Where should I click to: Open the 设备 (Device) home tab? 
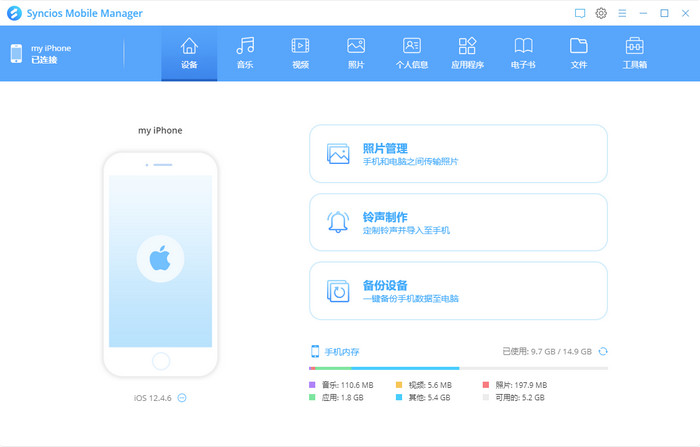189,54
